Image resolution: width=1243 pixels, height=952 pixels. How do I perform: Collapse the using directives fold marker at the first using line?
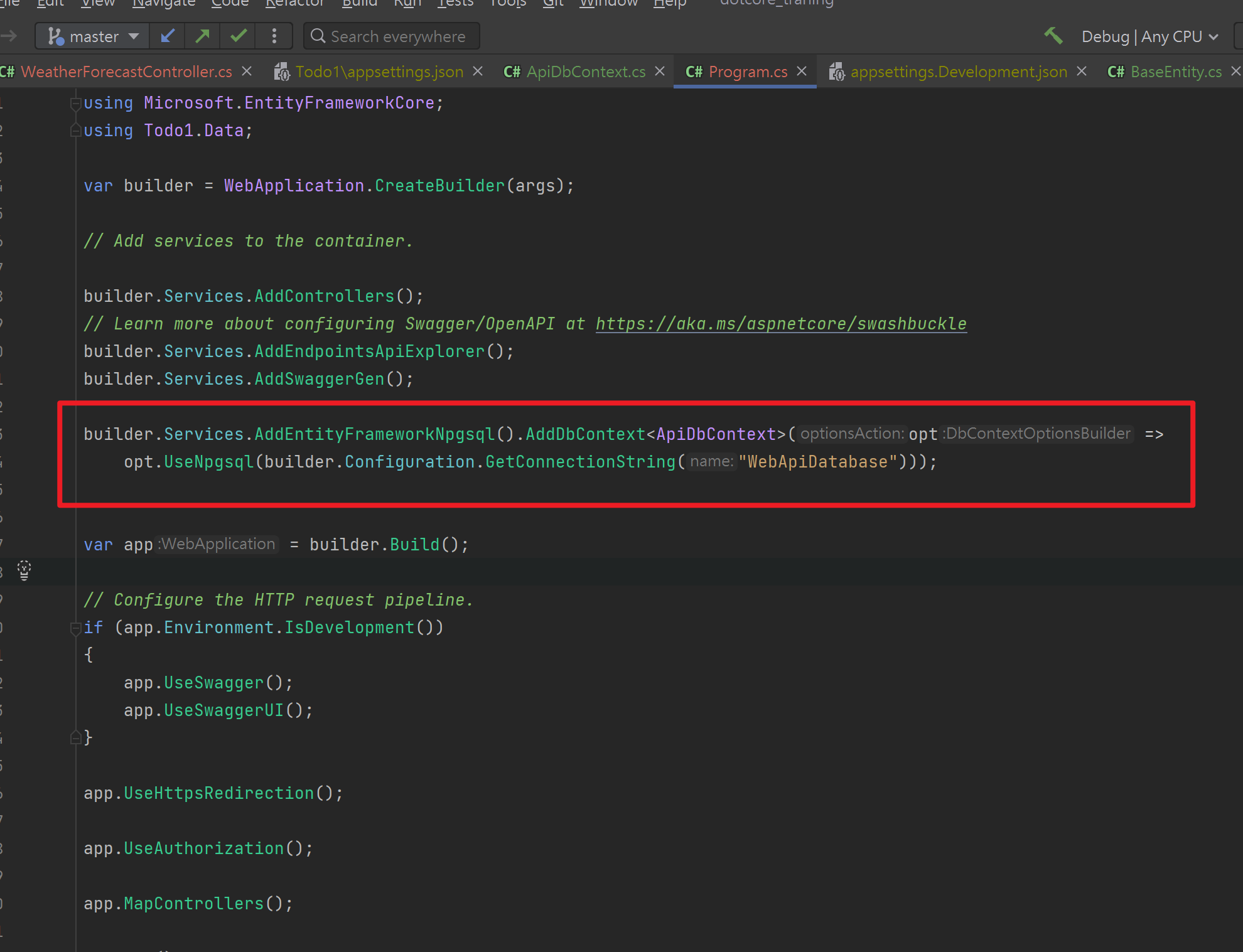75,104
